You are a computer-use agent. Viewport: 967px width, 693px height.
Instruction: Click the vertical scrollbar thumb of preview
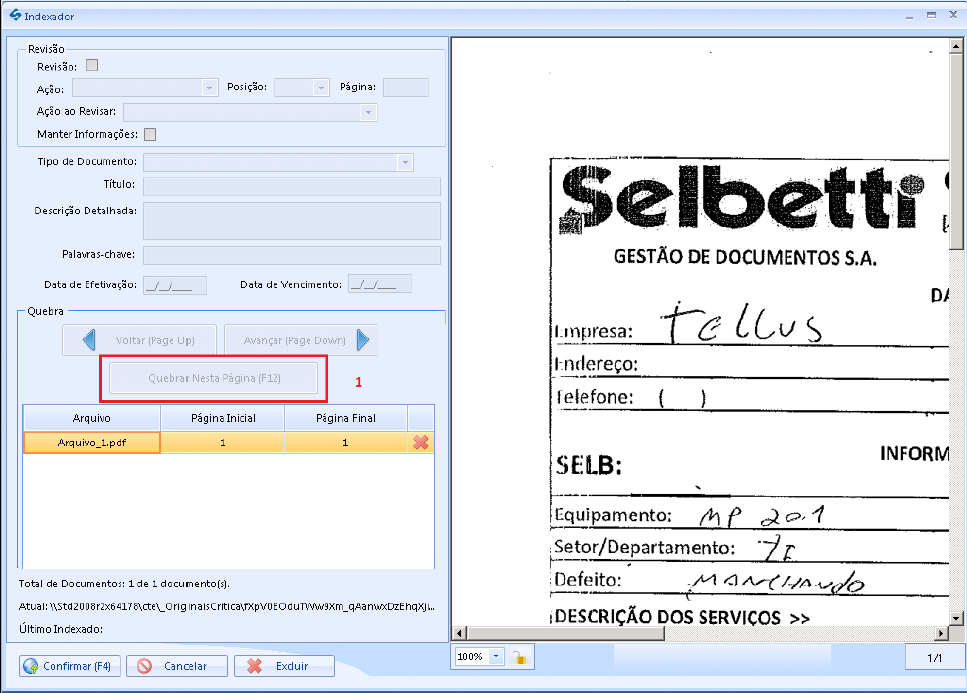[x=957, y=151]
